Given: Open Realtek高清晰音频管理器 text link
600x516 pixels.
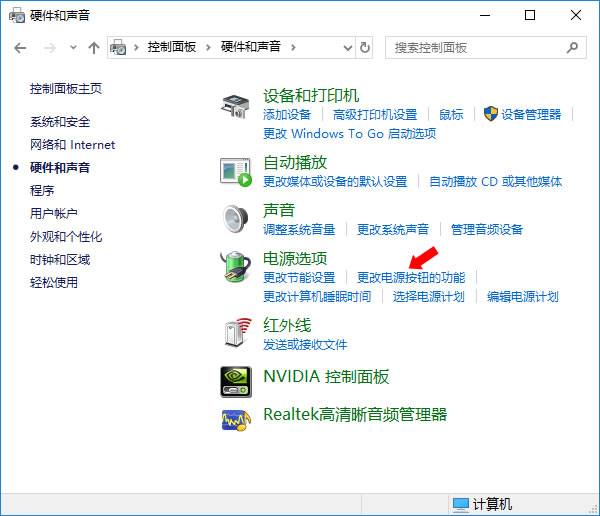Looking at the screenshot, I should [355, 415].
